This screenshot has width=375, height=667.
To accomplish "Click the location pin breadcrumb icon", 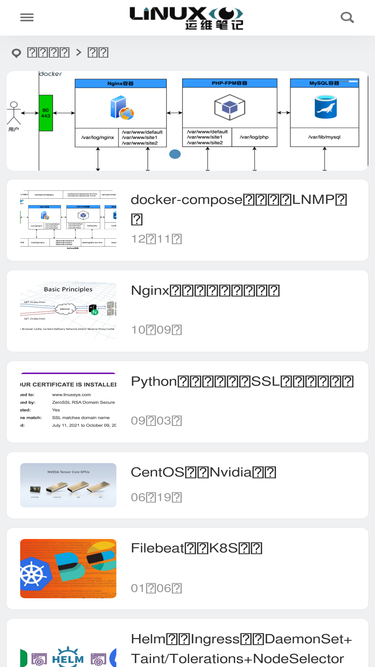I will click(x=16, y=53).
